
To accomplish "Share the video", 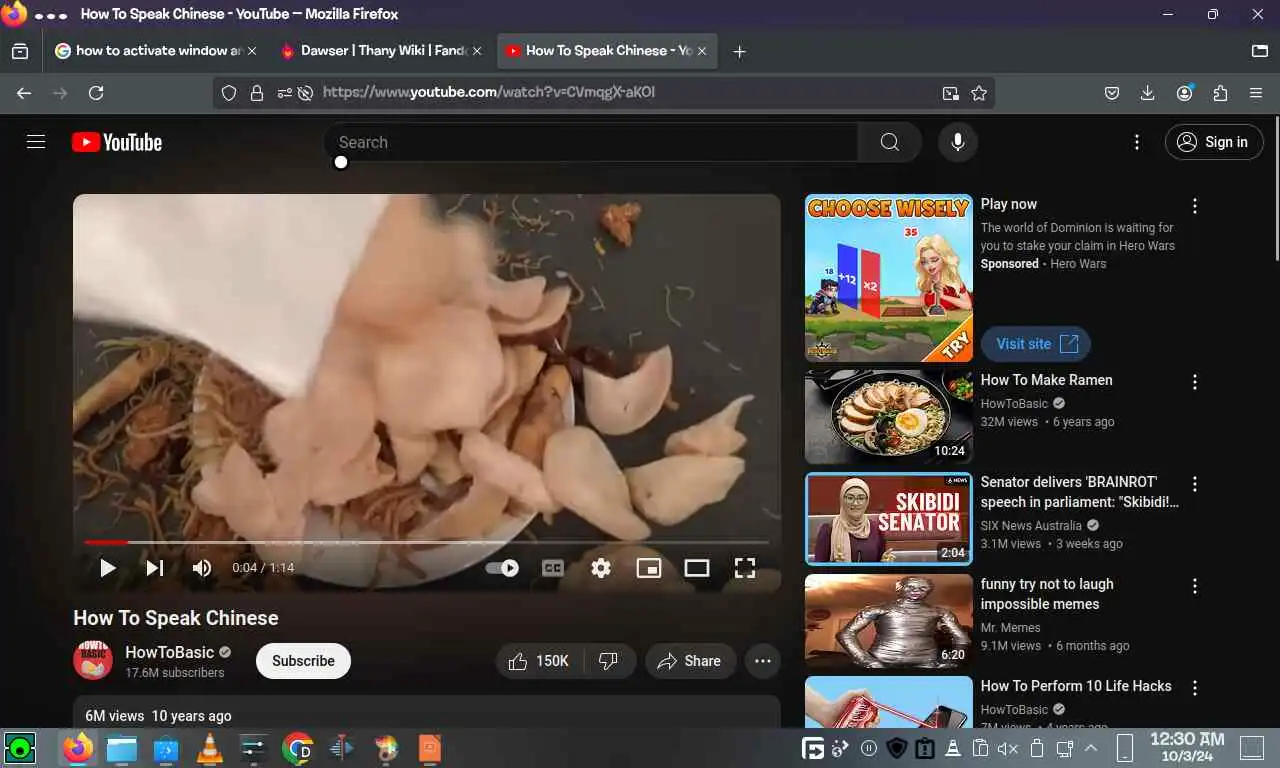I will (x=690, y=661).
